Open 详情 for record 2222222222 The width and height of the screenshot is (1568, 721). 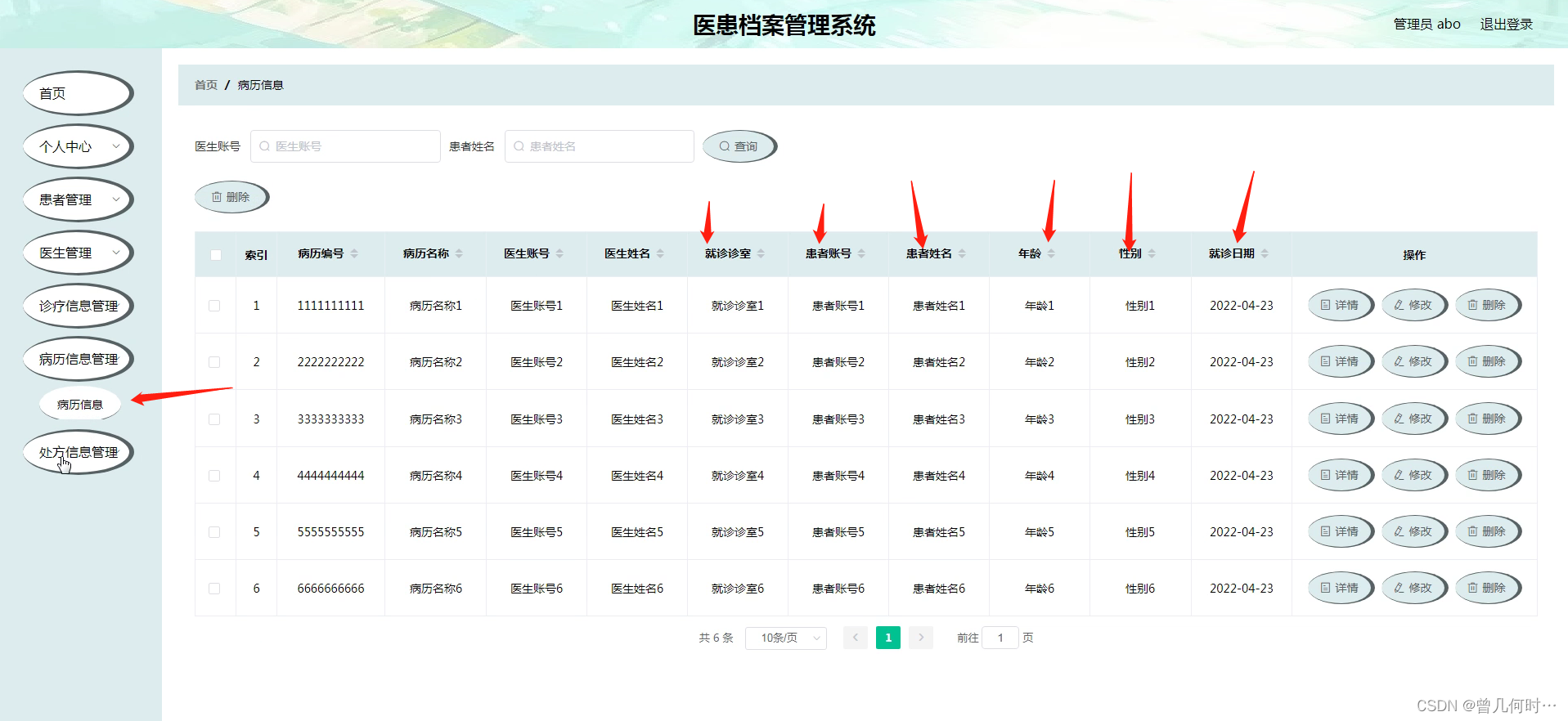coord(1341,361)
